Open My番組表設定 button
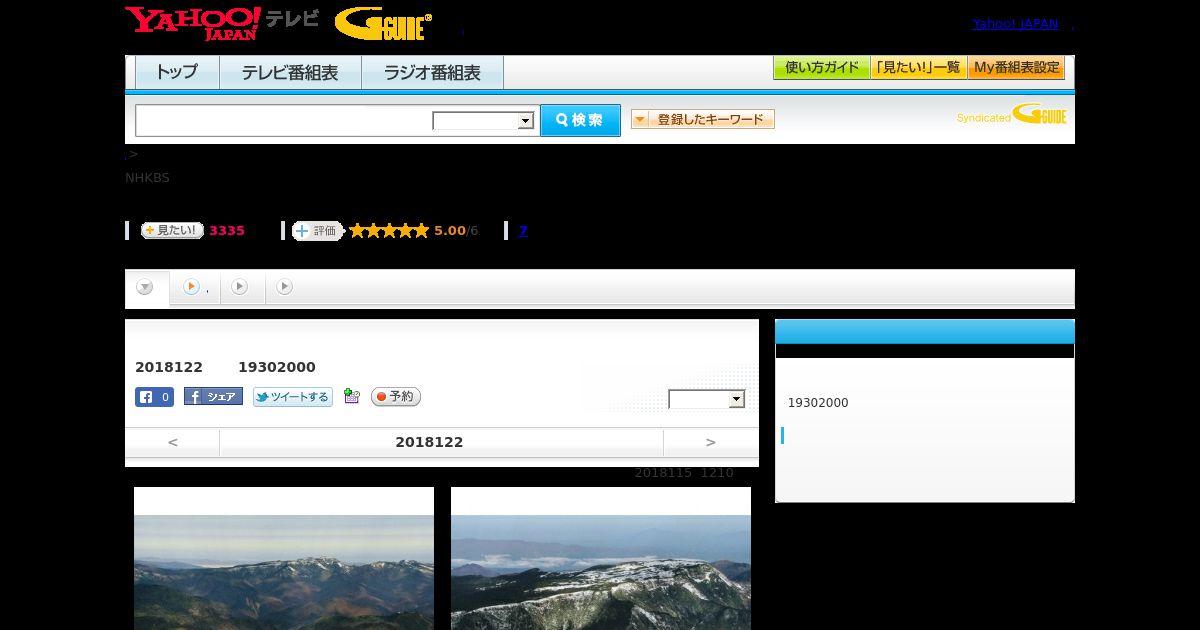 (1016, 68)
